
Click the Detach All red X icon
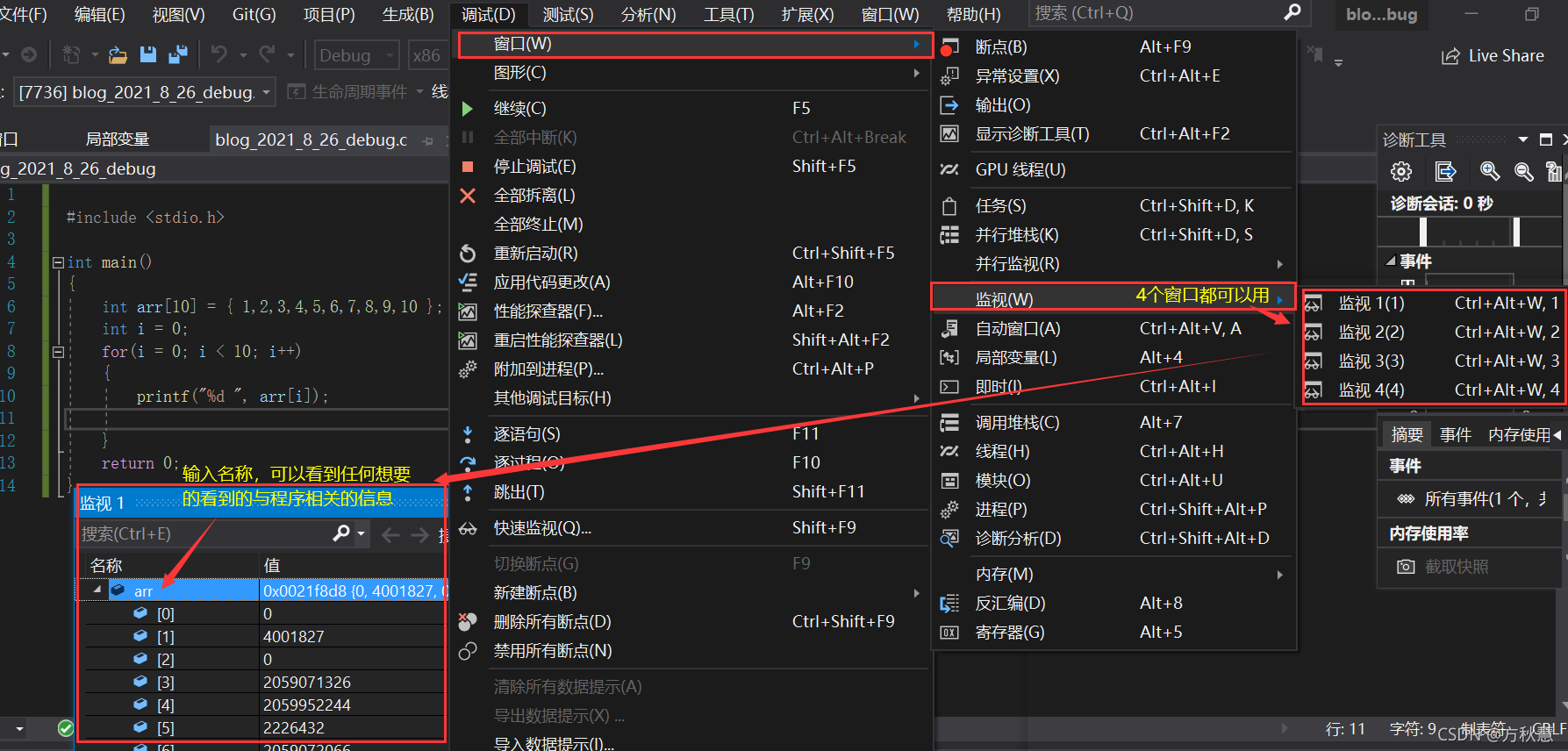coord(468,196)
